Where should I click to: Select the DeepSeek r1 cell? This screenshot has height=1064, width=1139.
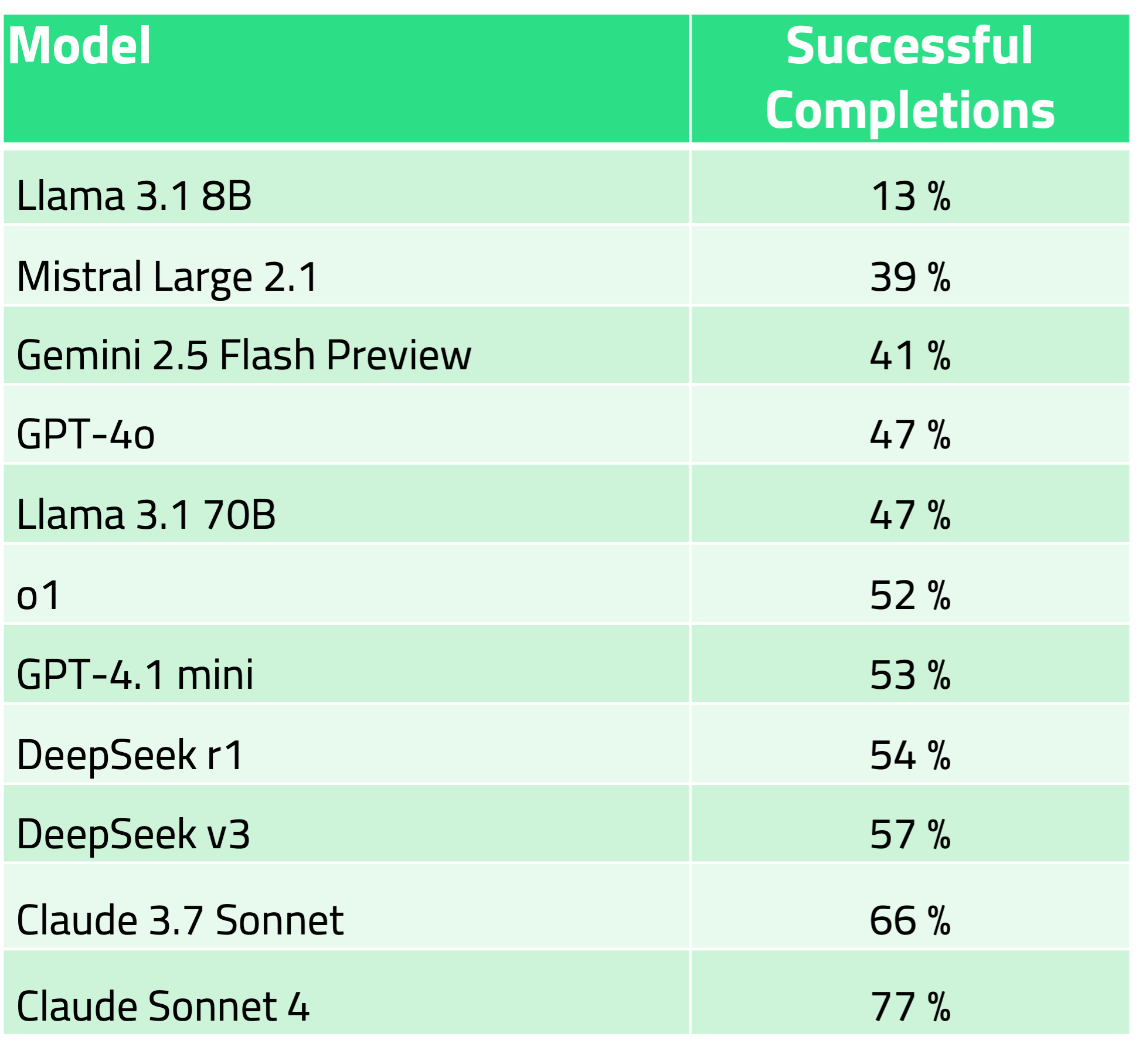(130, 754)
